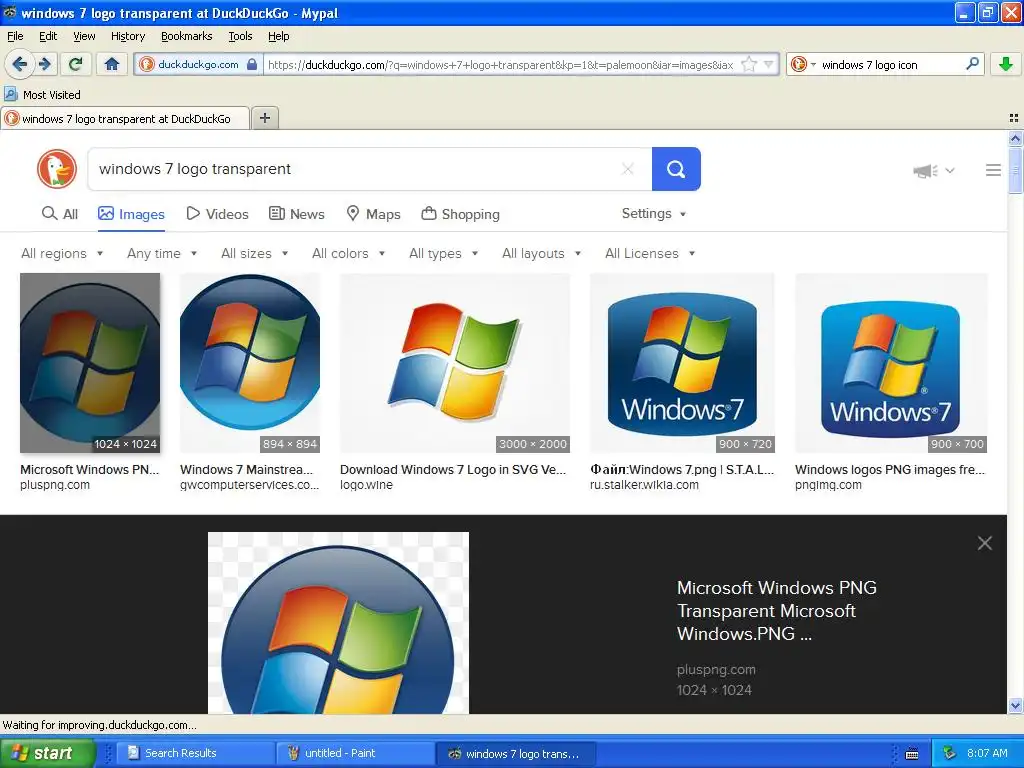
Task: Submit search with blue magnifier button
Action: [676, 169]
